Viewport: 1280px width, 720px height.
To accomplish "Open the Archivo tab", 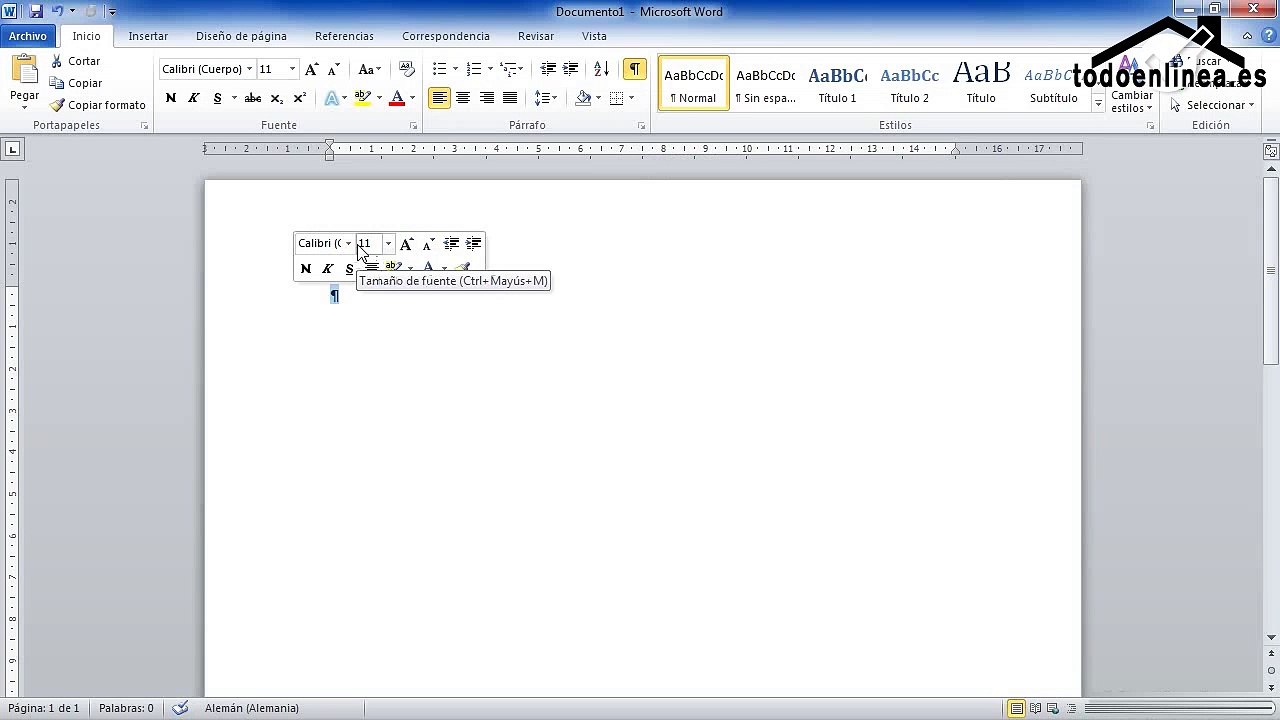I will [x=28, y=36].
